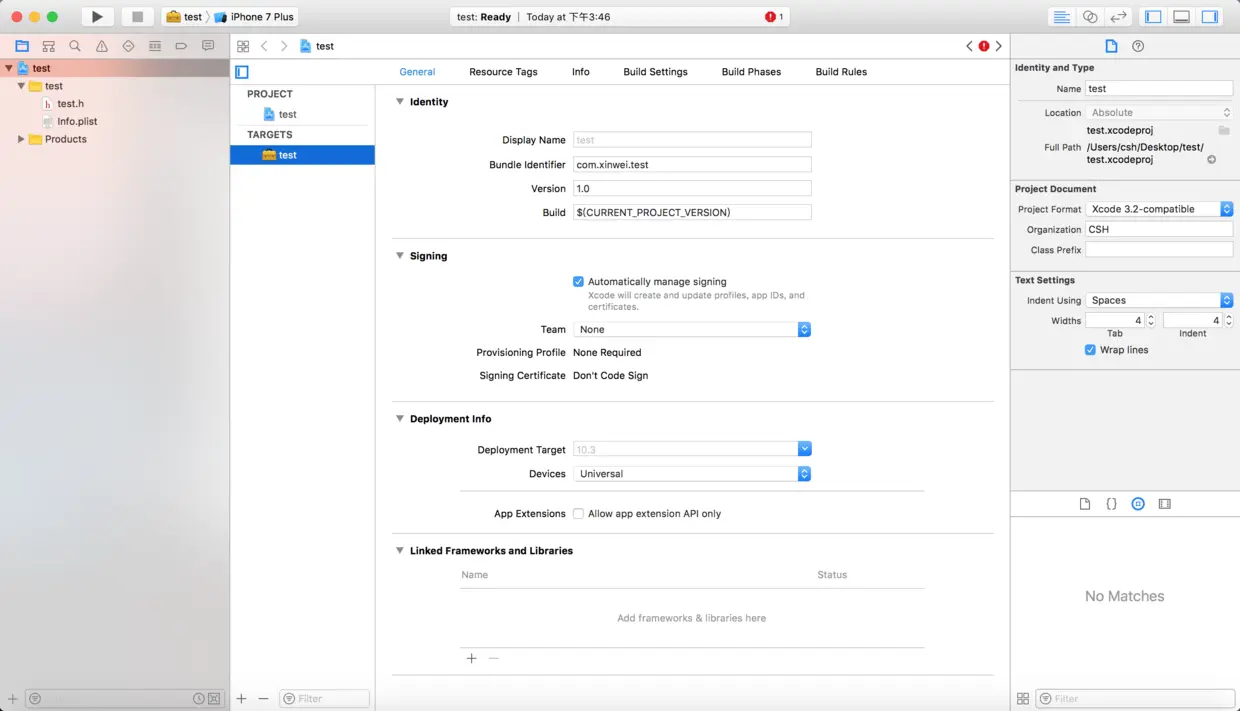Open the Debug navigator

coord(155,46)
